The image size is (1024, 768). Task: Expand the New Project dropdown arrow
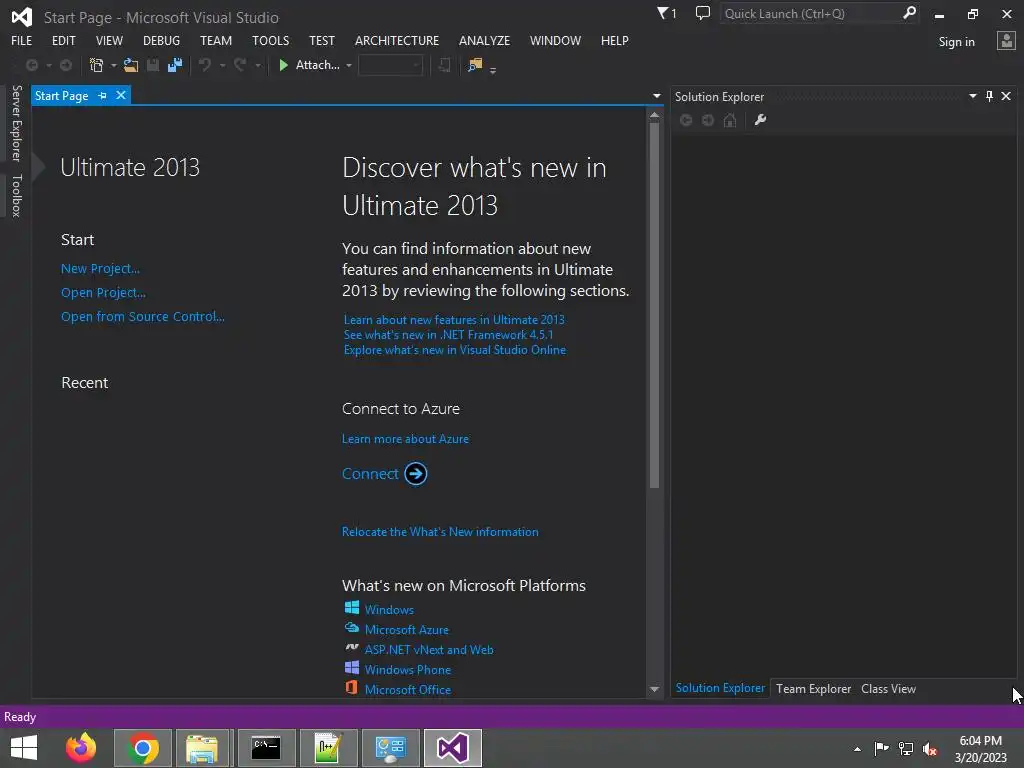click(113, 65)
